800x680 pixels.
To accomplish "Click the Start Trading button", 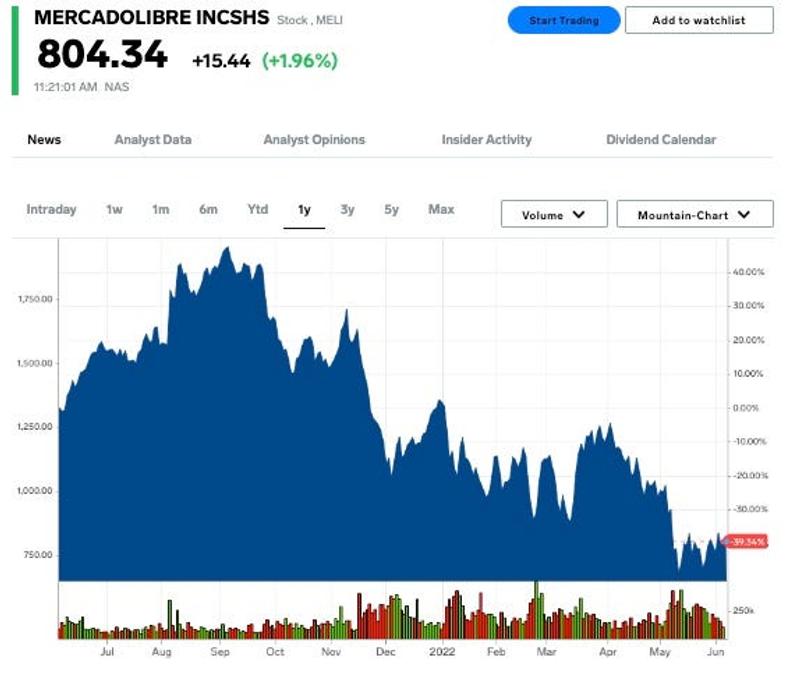I will point(564,20).
